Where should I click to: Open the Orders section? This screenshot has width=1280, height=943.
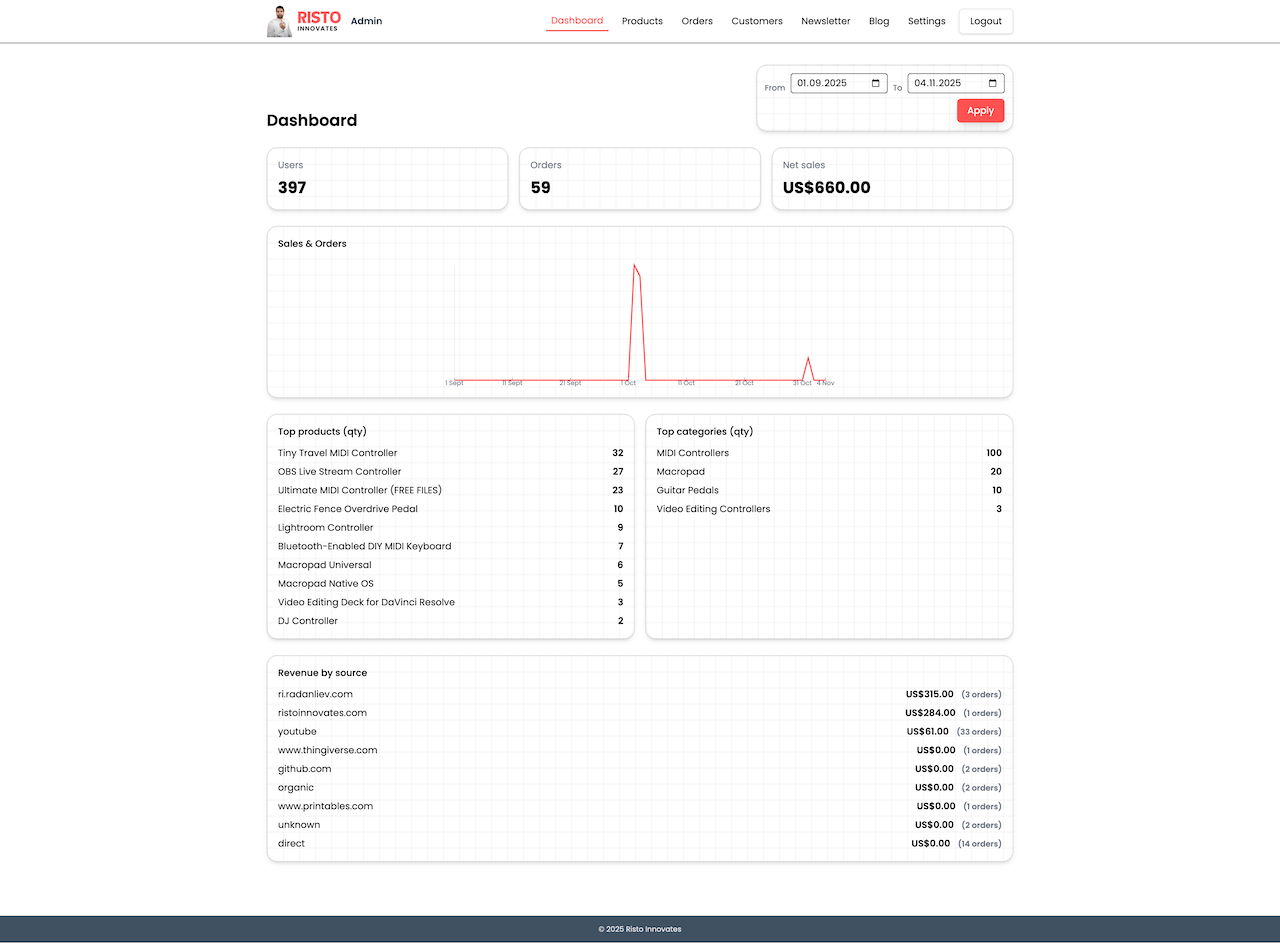coord(697,21)
